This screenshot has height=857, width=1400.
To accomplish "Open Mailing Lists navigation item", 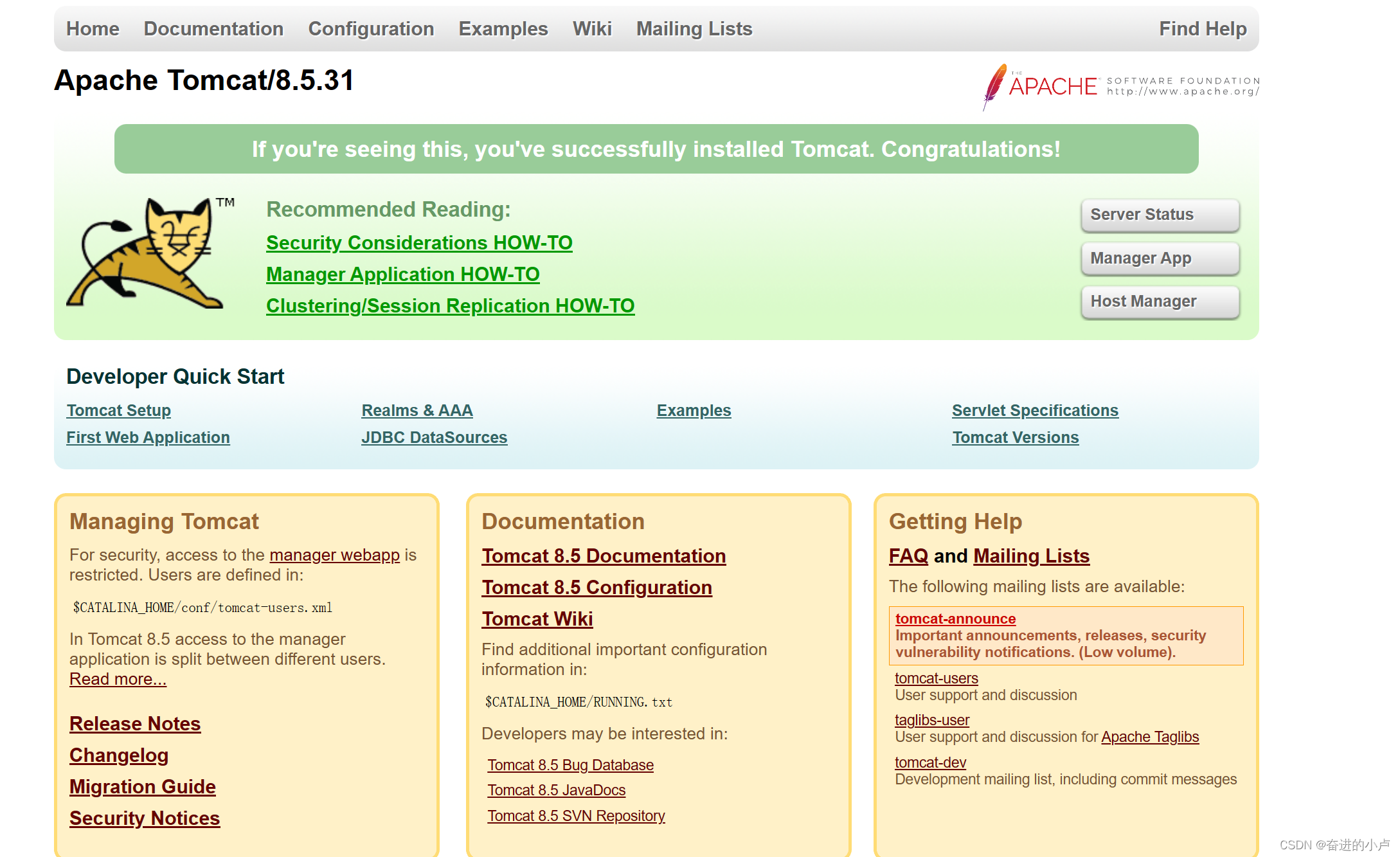I will (694, 29).
